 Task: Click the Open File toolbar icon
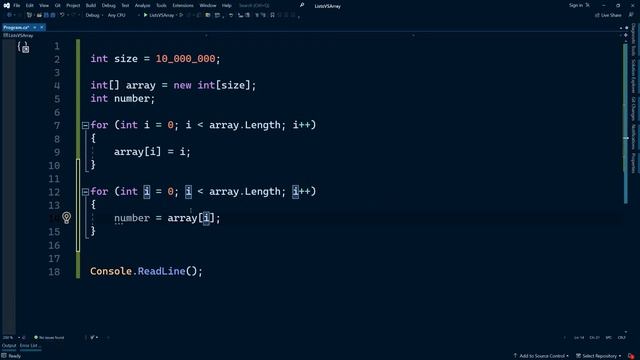point(39,15)
